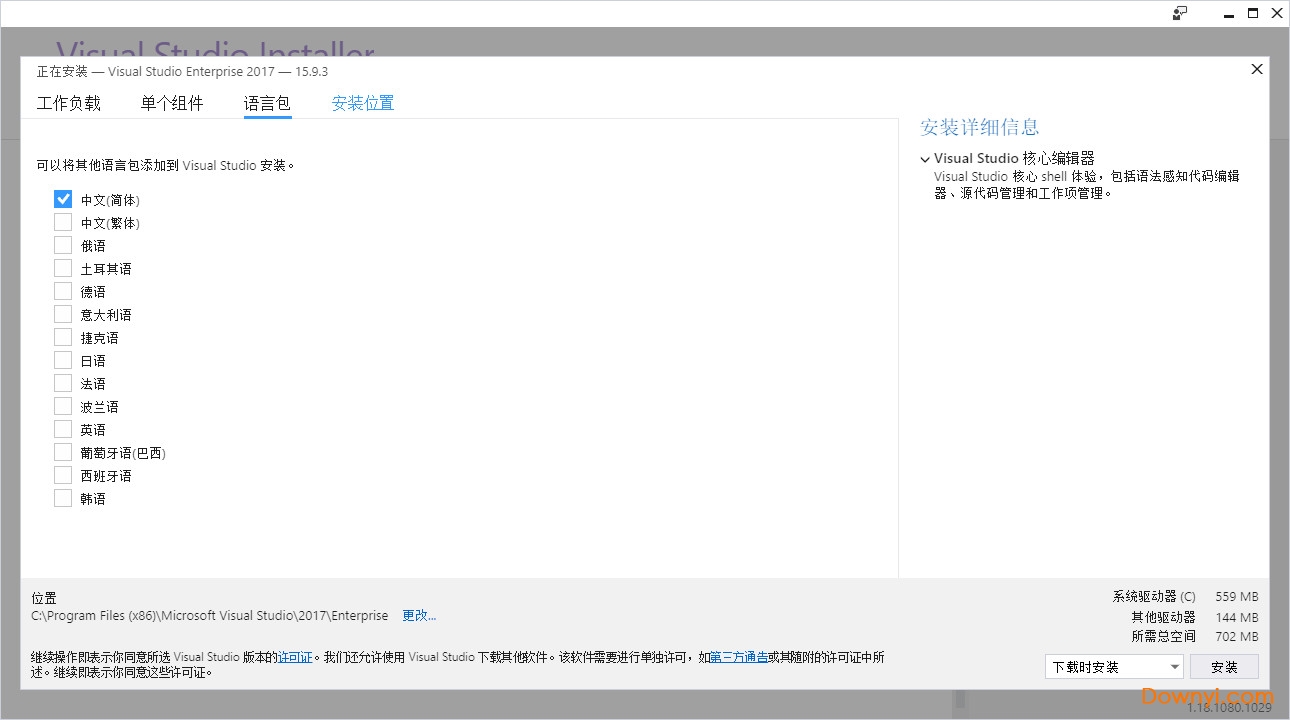Collapse the Visual Studio 核心编辑器 section
This screenshot has height=720, width=1290.
tap(925, 158)
